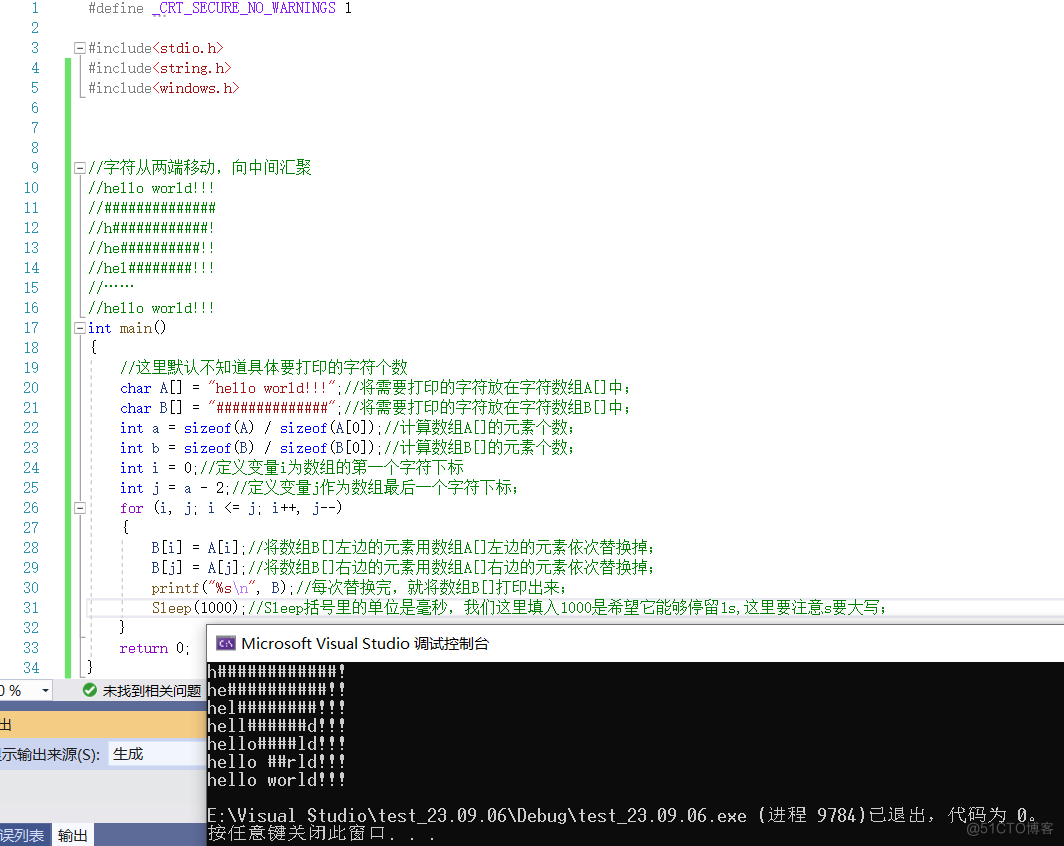
Task: Click console exe path exit message line
Action: 622,815
